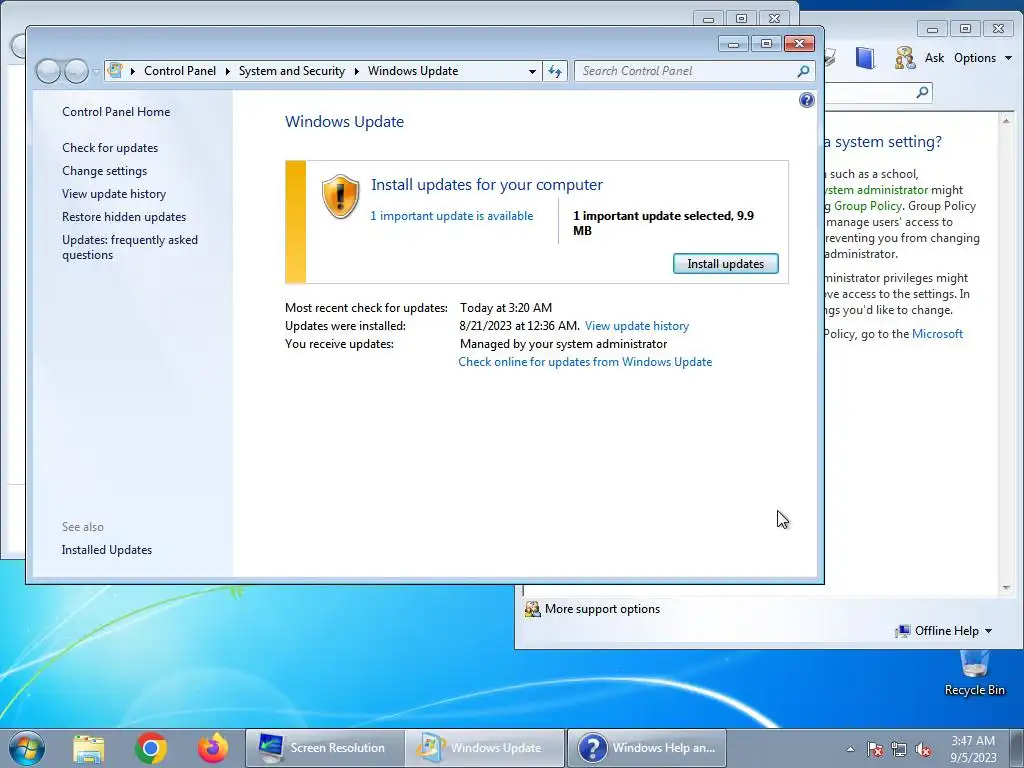
Task: Click the blue help question mark icon
Action: tap(807, 100)
